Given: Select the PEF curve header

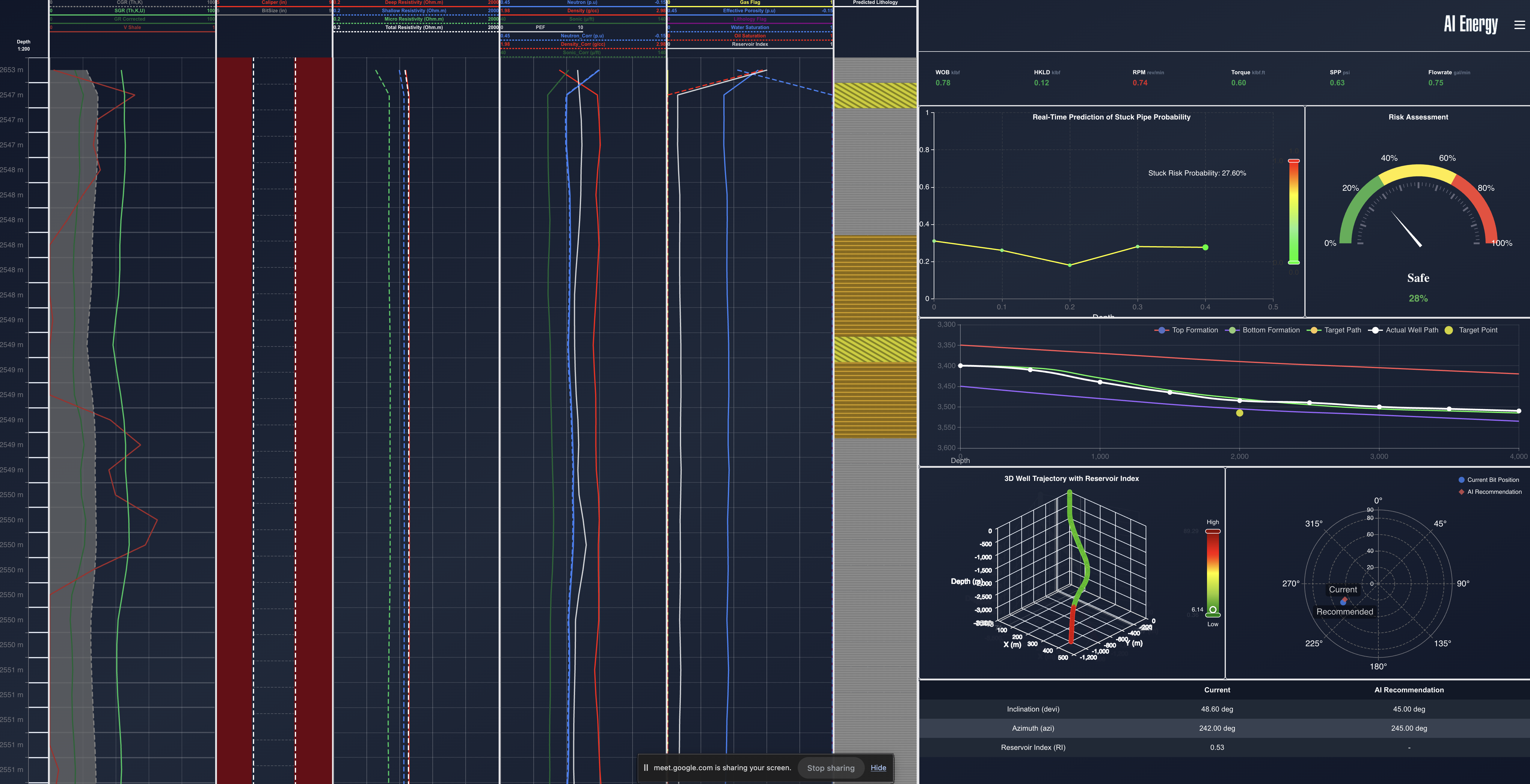Looking at the screenshot, I should (540, 27).
